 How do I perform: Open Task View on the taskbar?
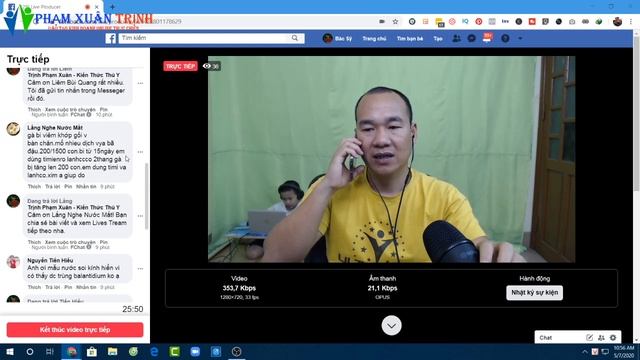pos(50,351)
